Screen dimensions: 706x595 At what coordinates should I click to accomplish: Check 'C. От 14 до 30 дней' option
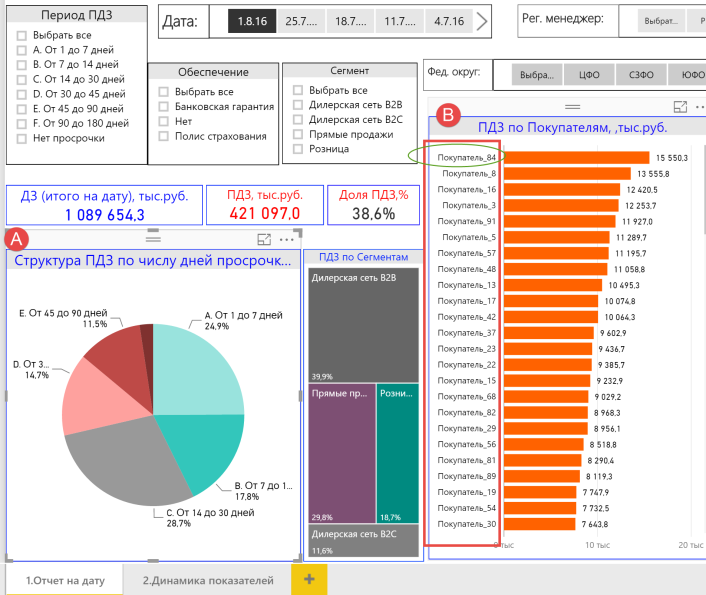[21, 80]
